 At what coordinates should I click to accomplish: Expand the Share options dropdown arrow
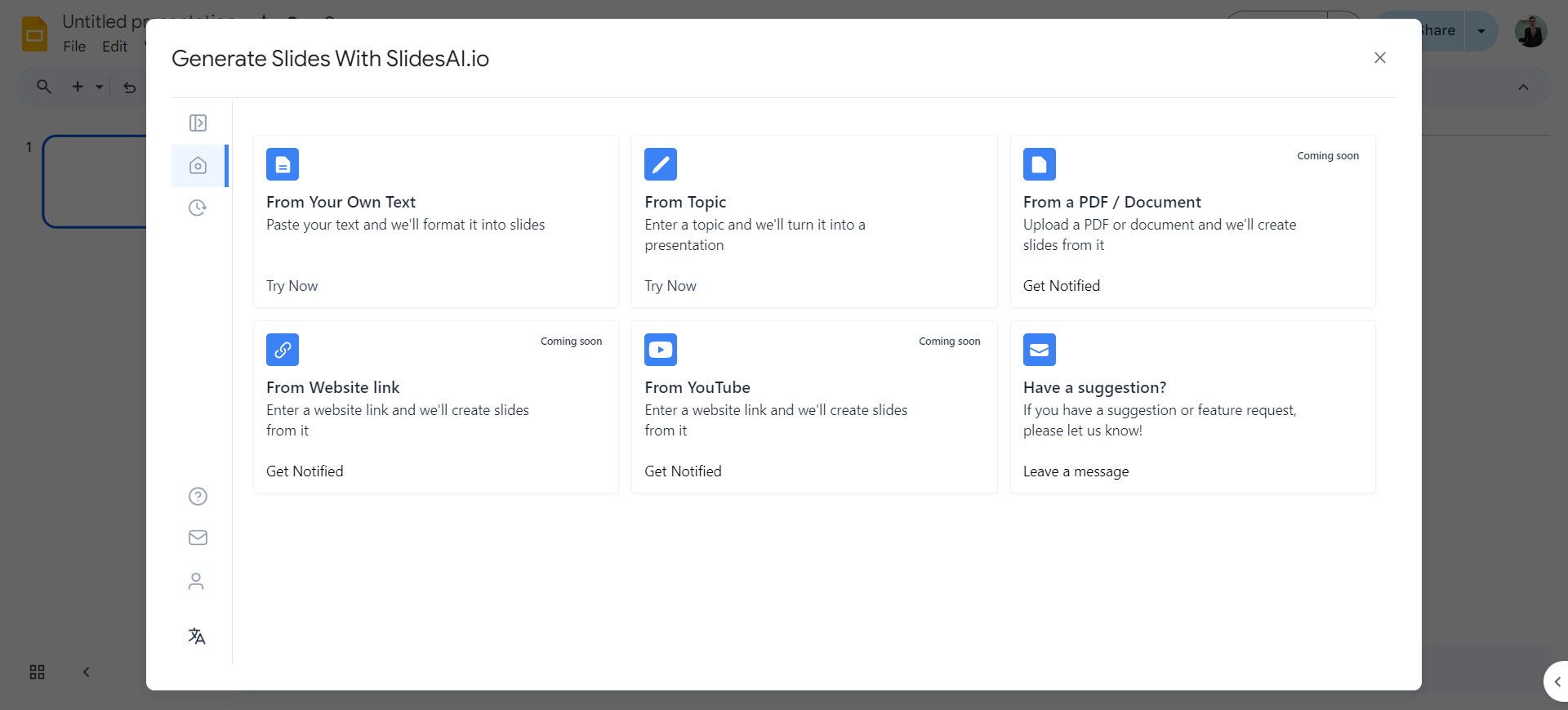[x=1481, y=31]
